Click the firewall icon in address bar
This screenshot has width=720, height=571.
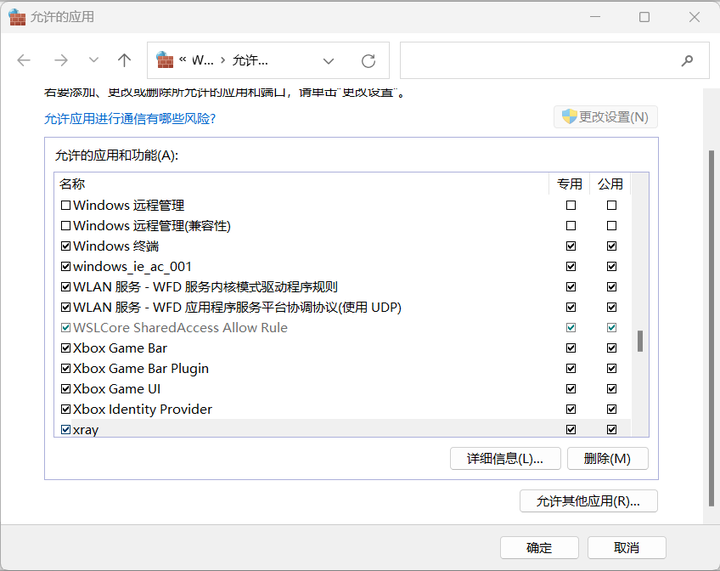164,60
